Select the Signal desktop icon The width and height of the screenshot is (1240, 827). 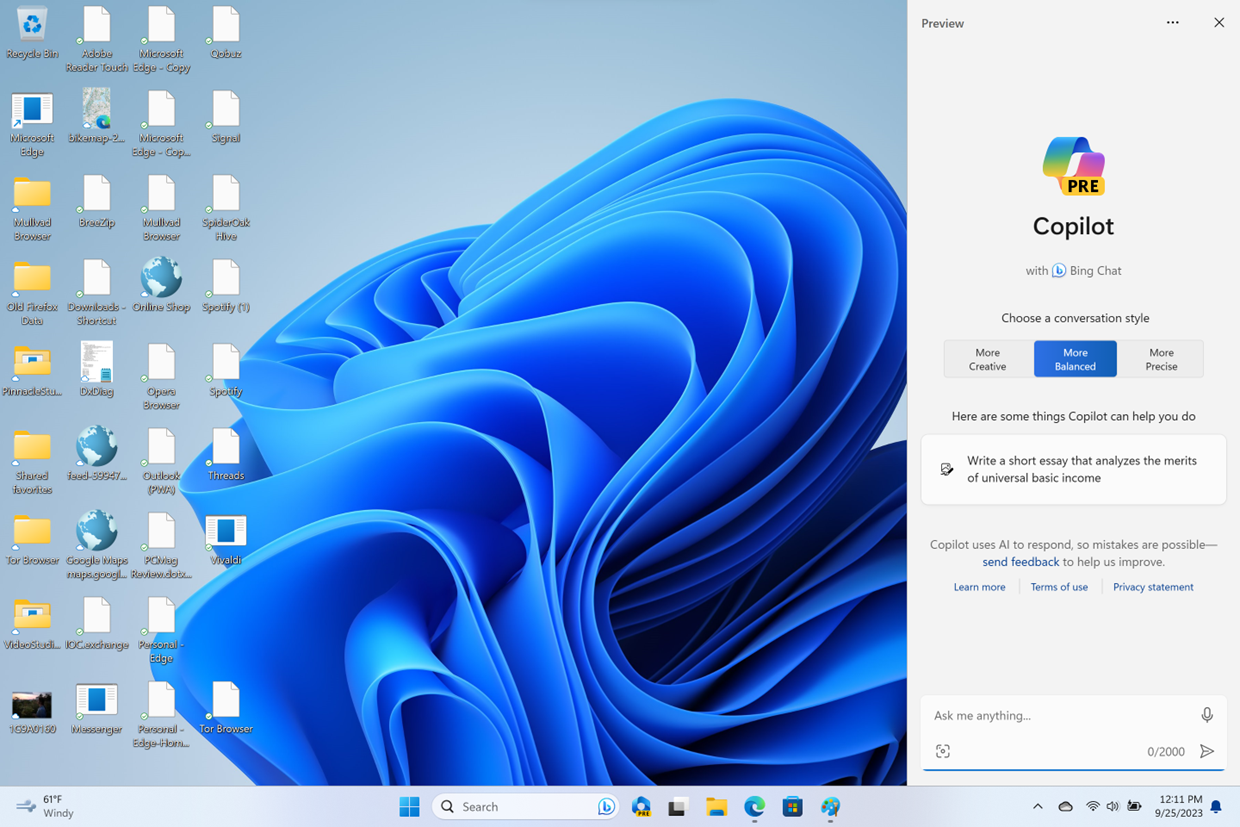click(x=226, y=117)
